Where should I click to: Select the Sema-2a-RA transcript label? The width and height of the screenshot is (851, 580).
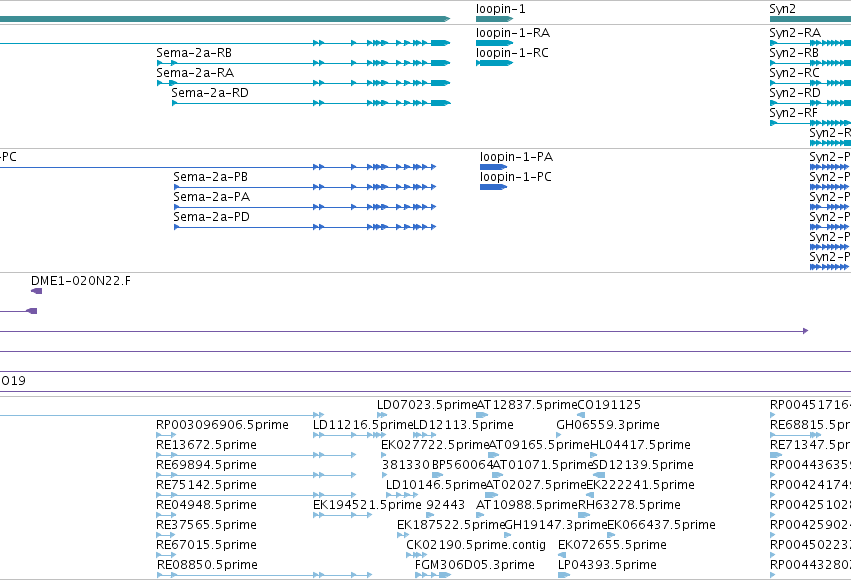coord(195,73)
